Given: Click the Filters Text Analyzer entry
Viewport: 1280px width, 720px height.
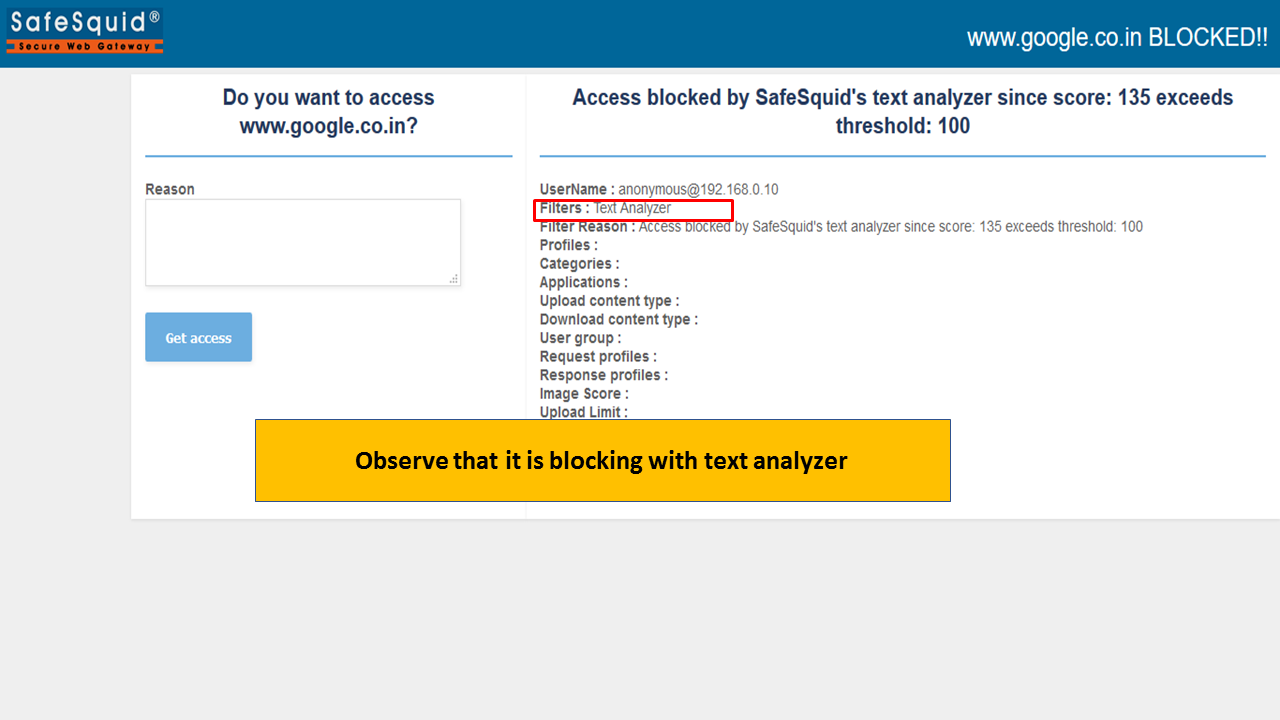Looking at the screenshot, I should point(605,208).
